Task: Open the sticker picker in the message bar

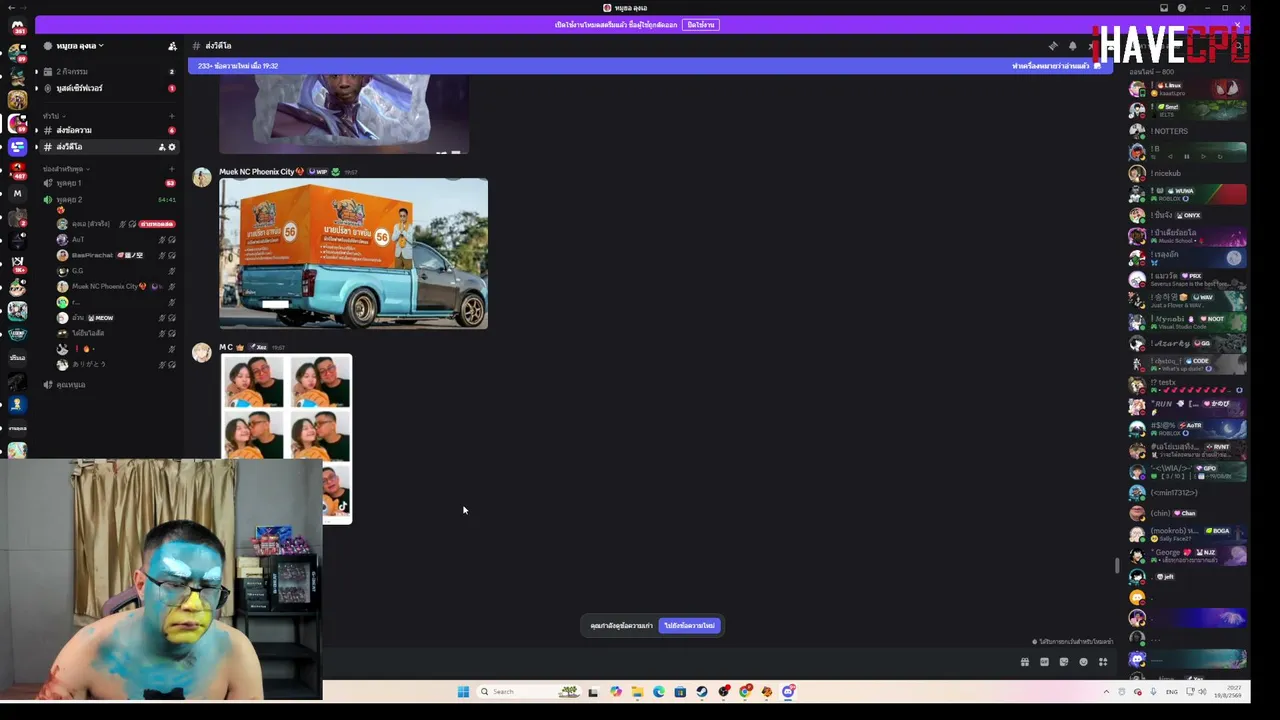Action: click(x=1064, y=662)
